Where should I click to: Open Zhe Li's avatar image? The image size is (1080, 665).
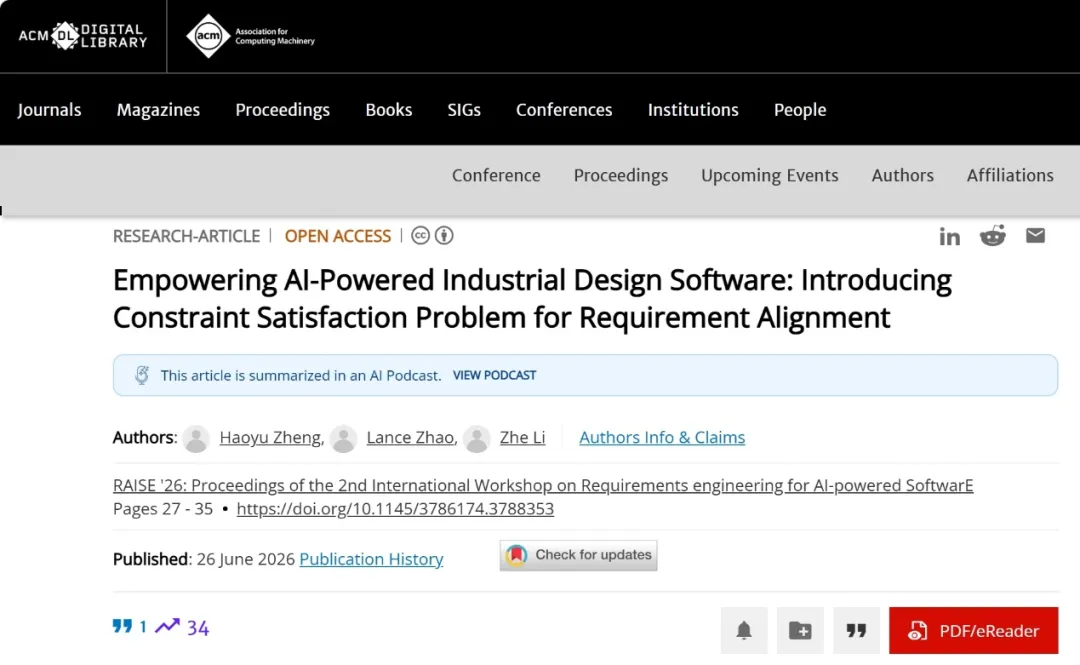pyautogui.click(x=477, y=438)
